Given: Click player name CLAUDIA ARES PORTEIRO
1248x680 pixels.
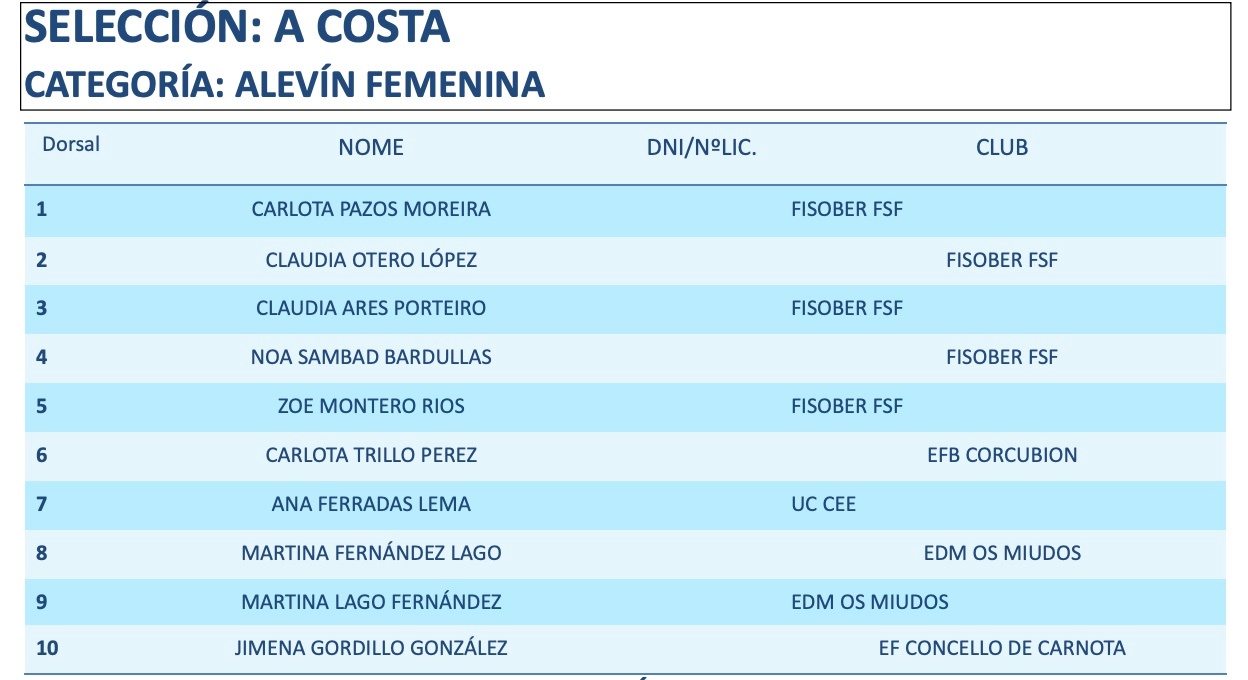Looking at the screenshot, I should point(371,308).
